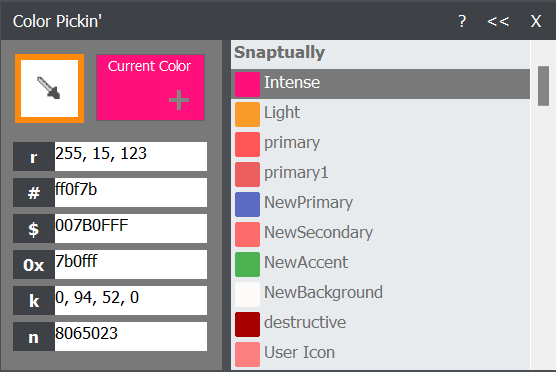
Task: Copy value using the $ label button
Action: pos(34,228)
